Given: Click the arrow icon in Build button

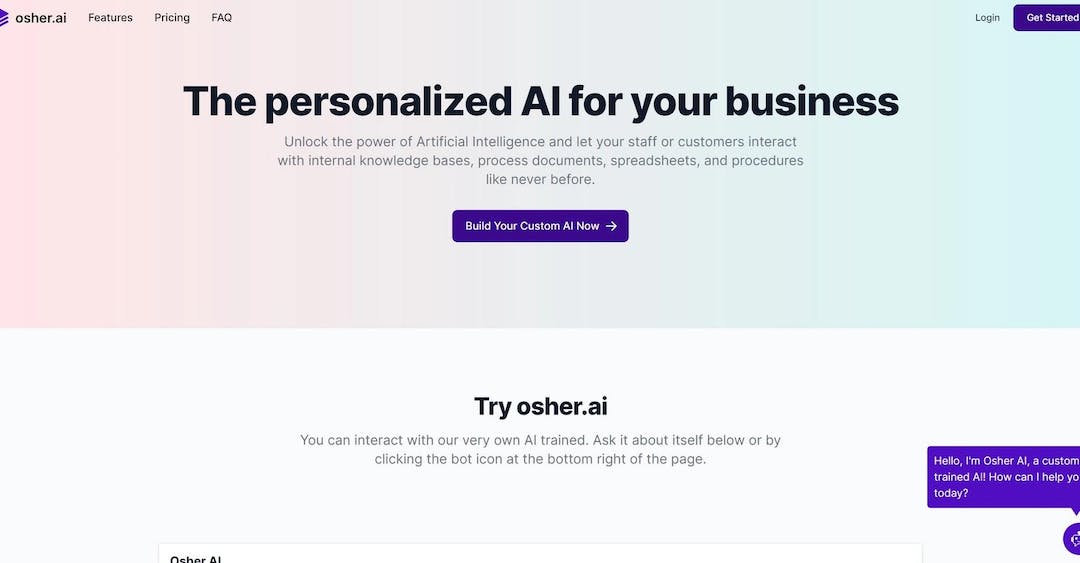Looking at the screenshot, I should 611,226.
